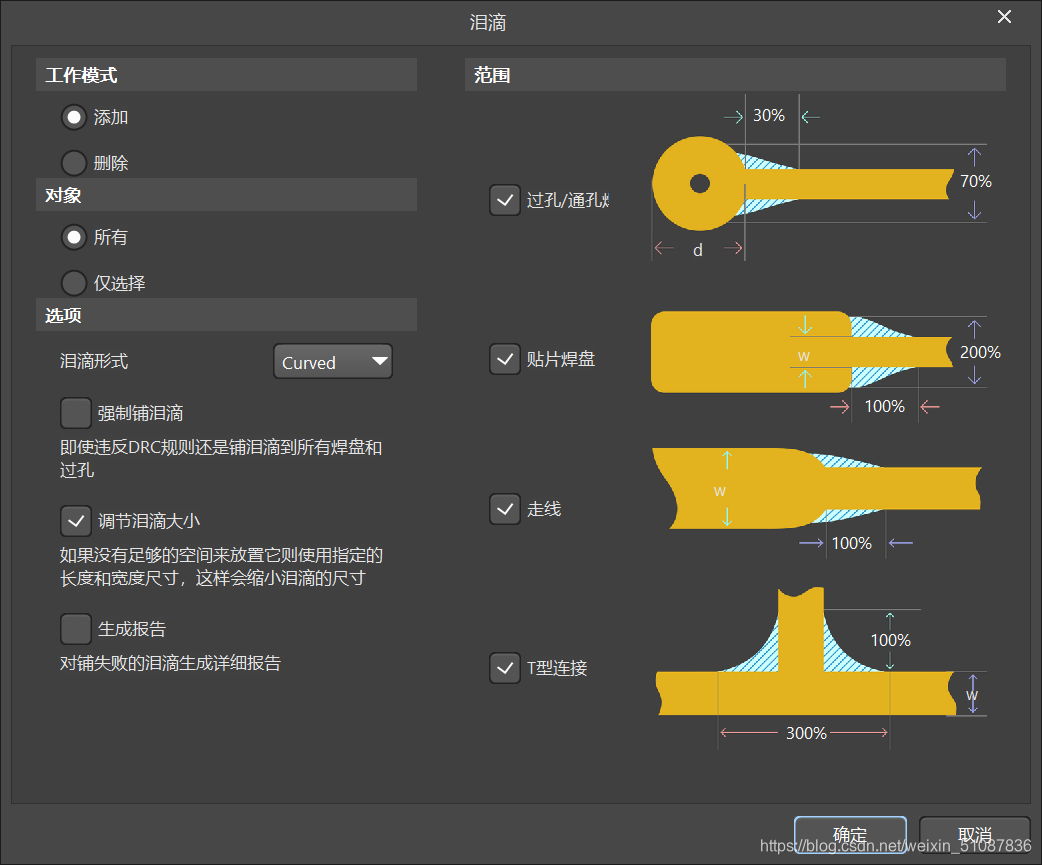Select the 仅选择 object radio button
Viewport: 1042px width, 865px height.
(x=73, y=282)
